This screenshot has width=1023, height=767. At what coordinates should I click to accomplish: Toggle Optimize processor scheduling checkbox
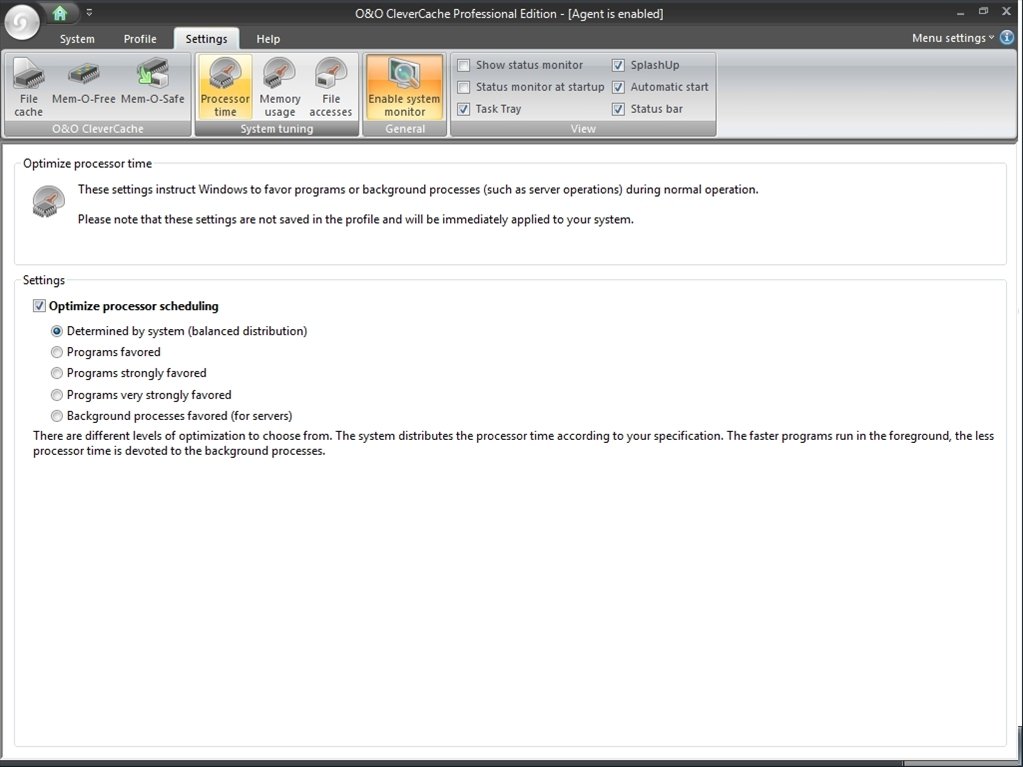(x=39, y=306)
